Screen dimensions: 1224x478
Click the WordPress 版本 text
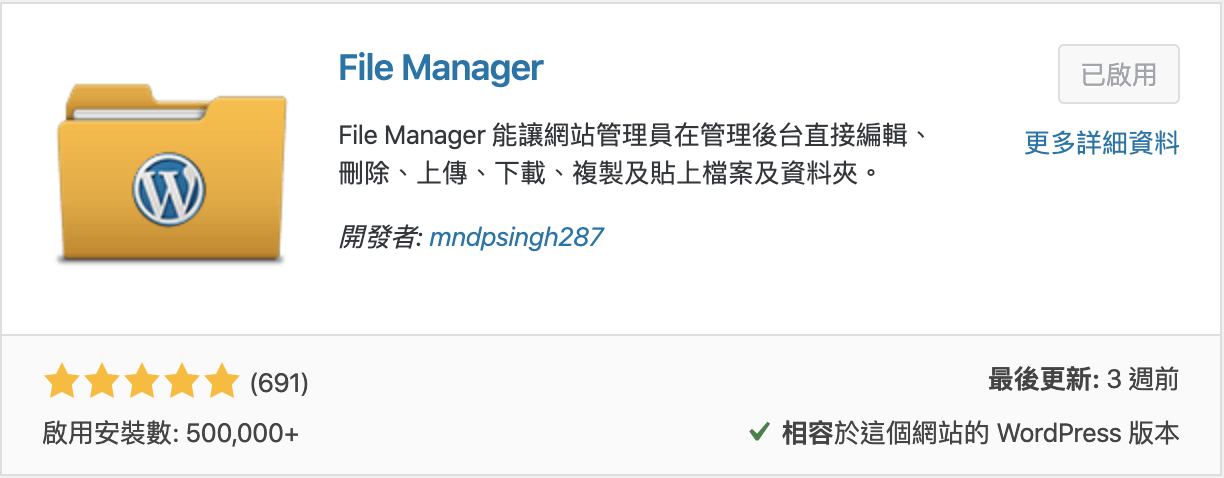pos(1088,433)
